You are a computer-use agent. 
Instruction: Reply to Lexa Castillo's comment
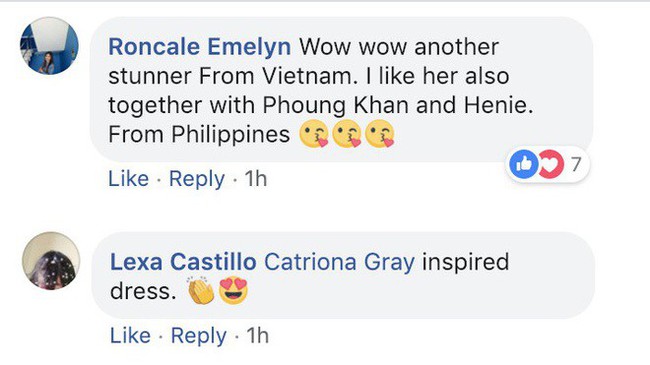[199, 336]
